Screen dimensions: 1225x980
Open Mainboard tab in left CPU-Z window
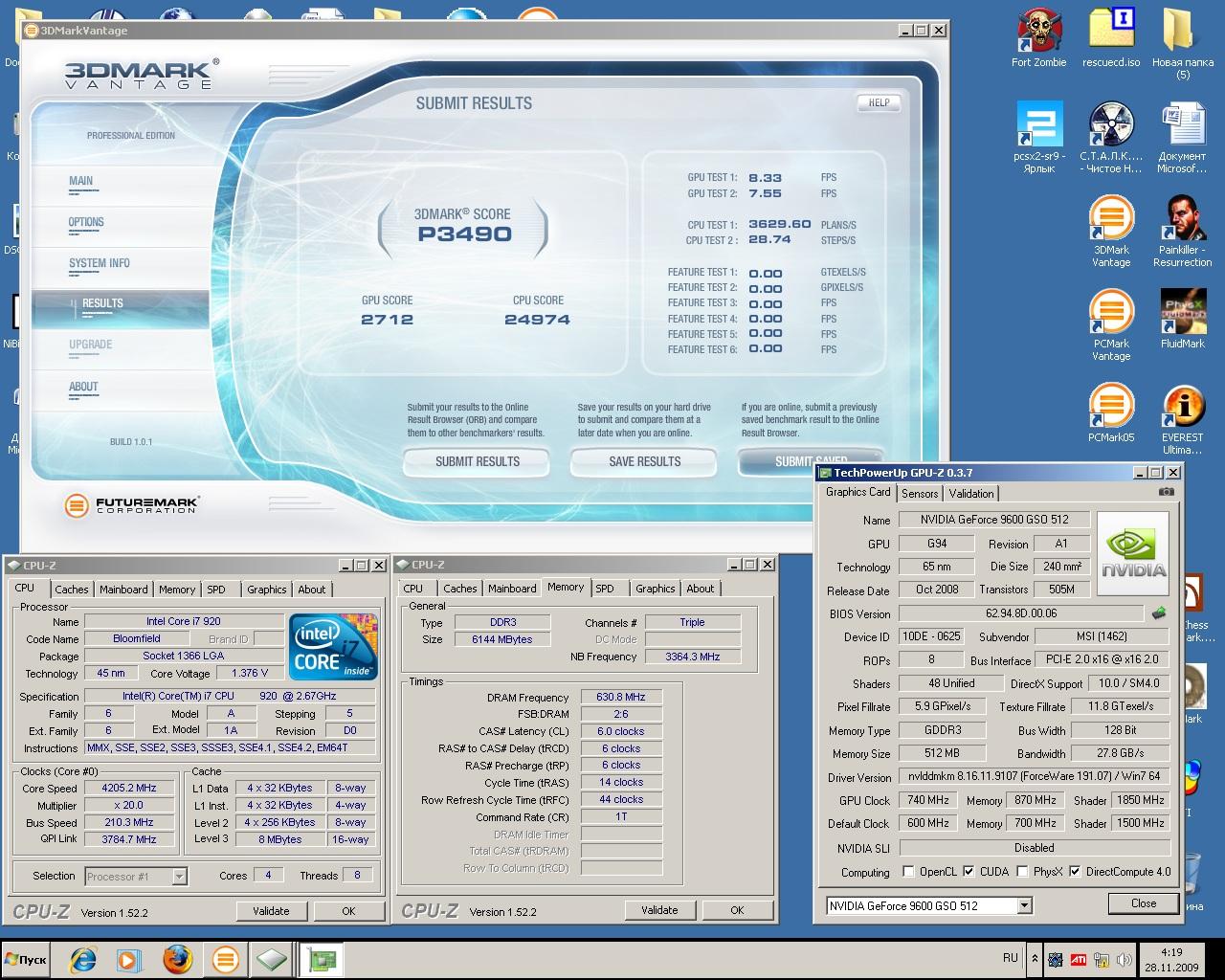[x=123, y=590]
